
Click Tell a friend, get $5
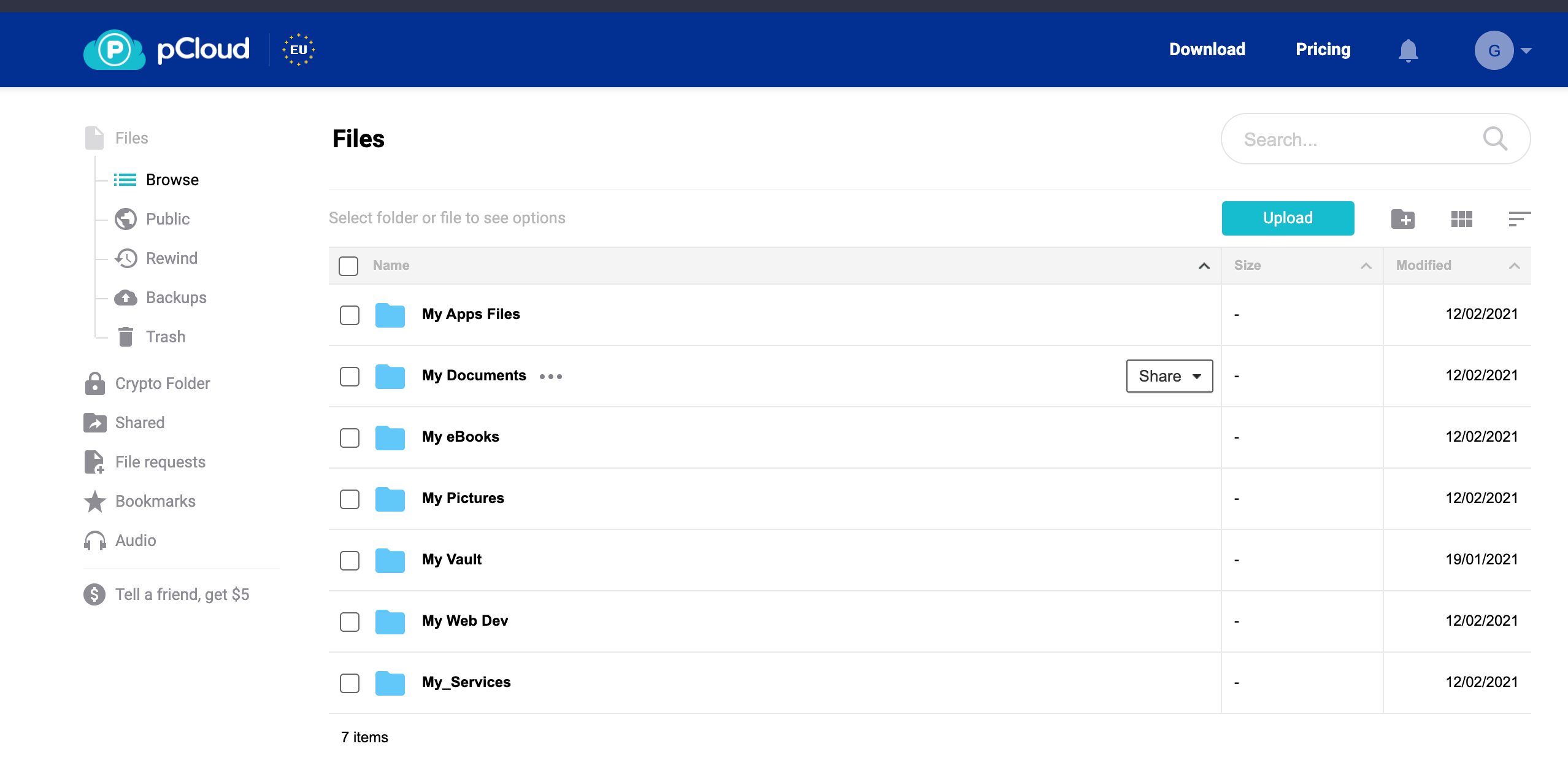coord(182,593)
